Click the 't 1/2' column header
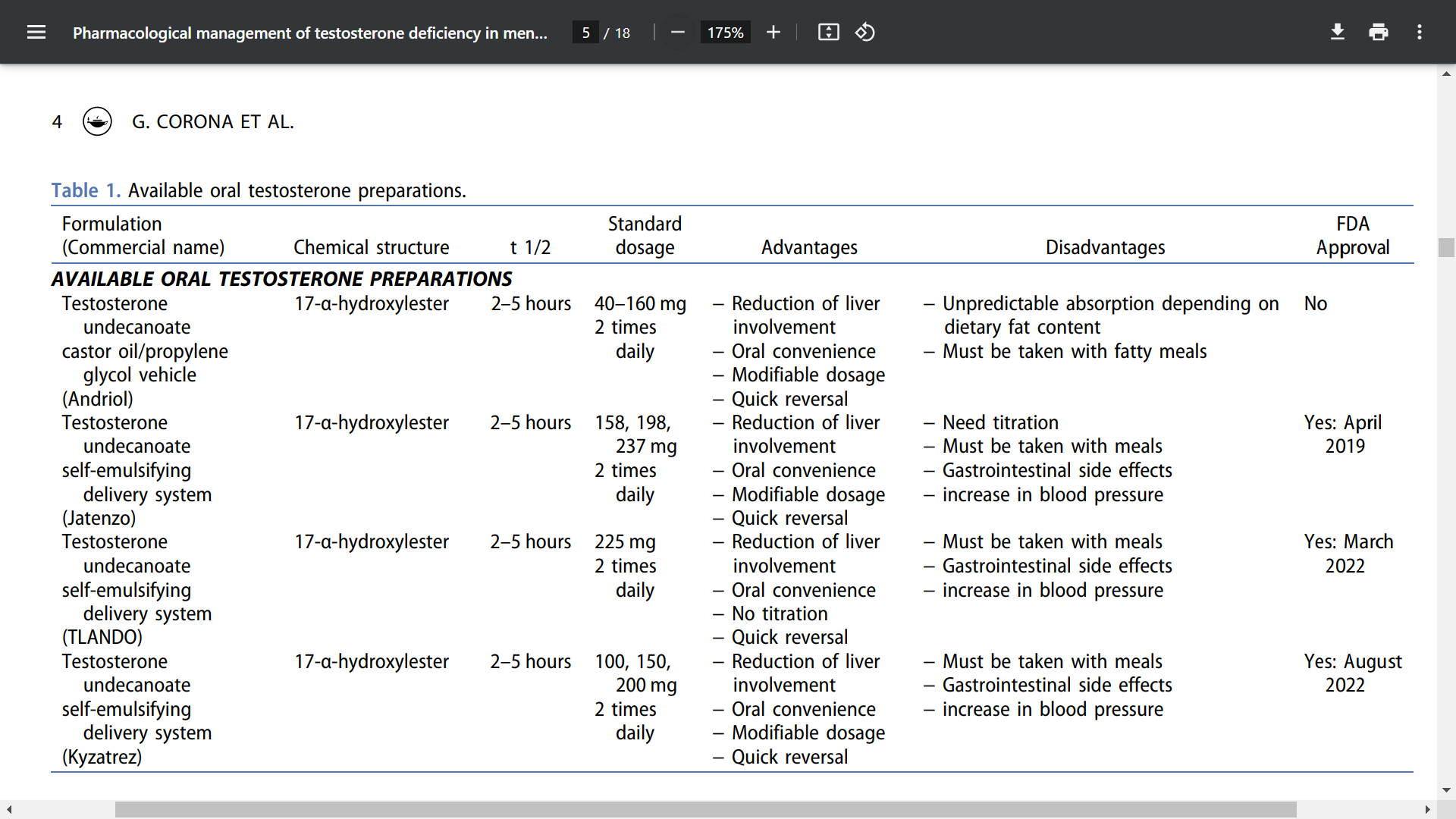 (530, 247)
